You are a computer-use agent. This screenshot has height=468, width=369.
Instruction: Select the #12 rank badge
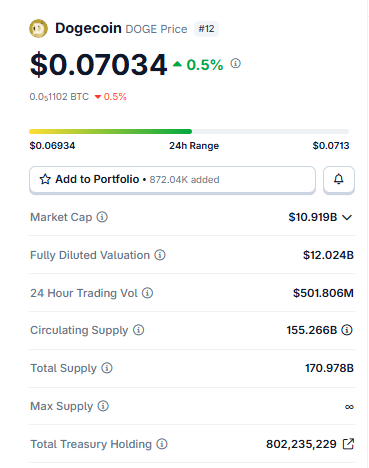[x=206, y=29]
